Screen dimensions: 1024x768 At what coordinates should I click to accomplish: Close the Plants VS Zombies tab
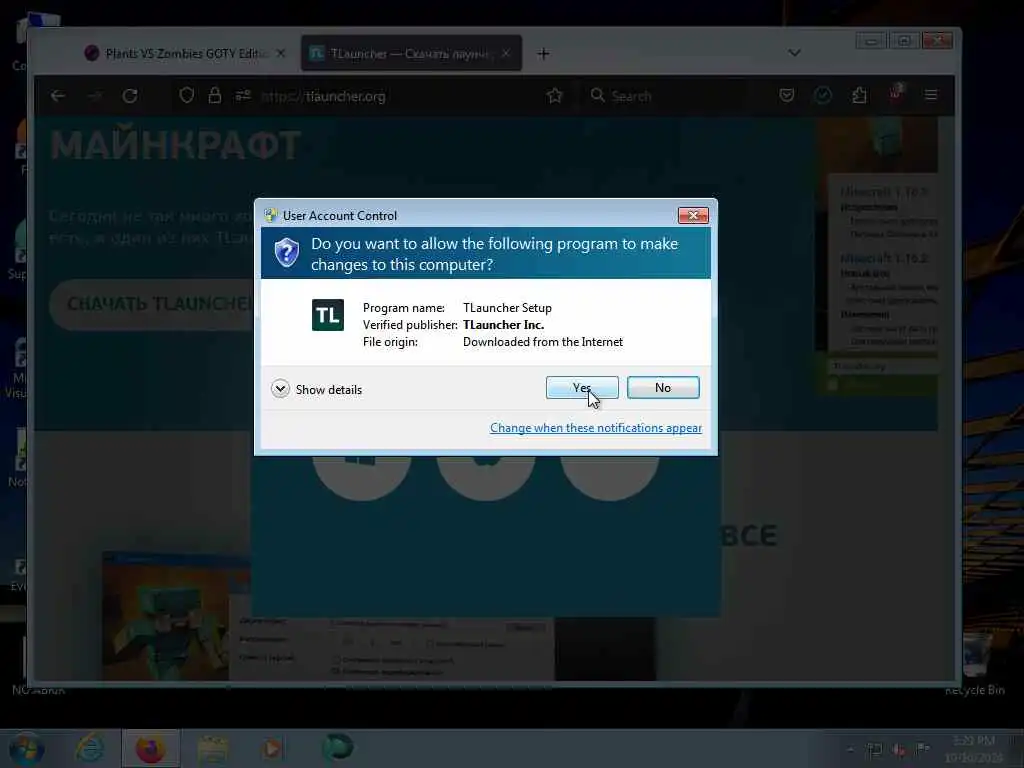point(281,54)
